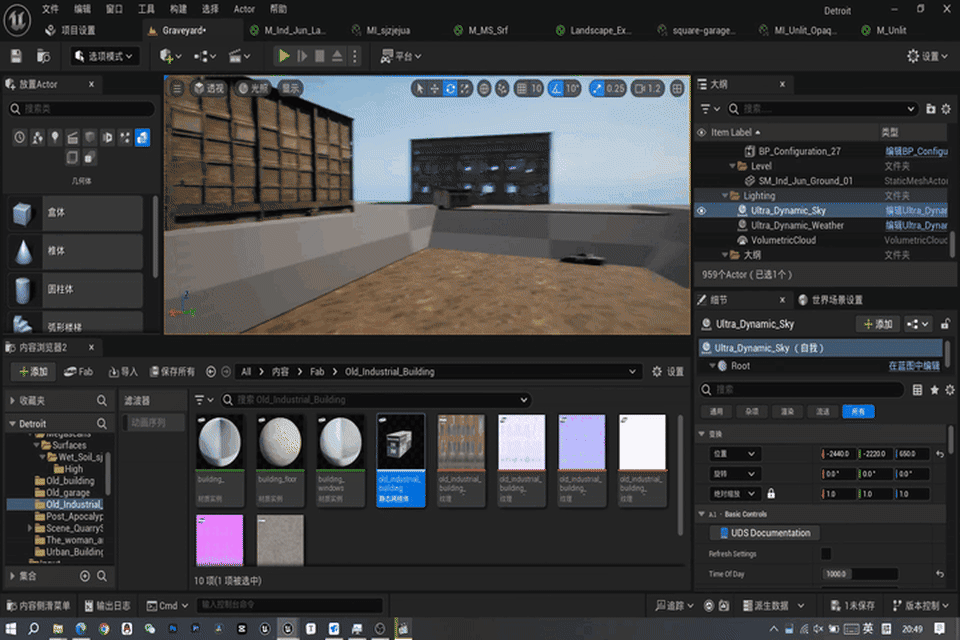Viewport: 960px width, 640px height.
Task: Check the Refresh Settings checkbox
Action: pyautogui.click(x=826, y=554)
